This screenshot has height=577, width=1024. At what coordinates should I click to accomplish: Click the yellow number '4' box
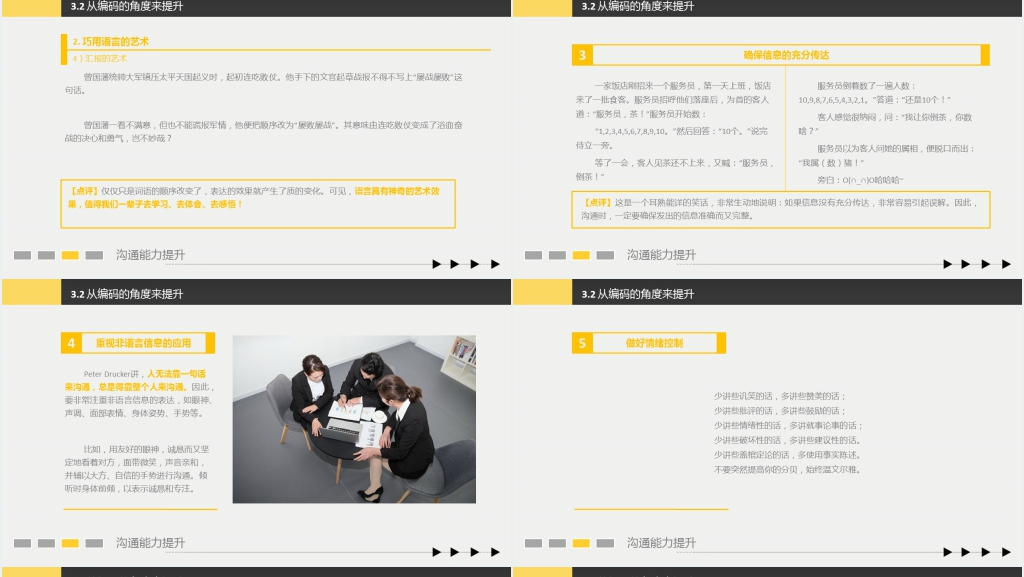coord(71,343)
